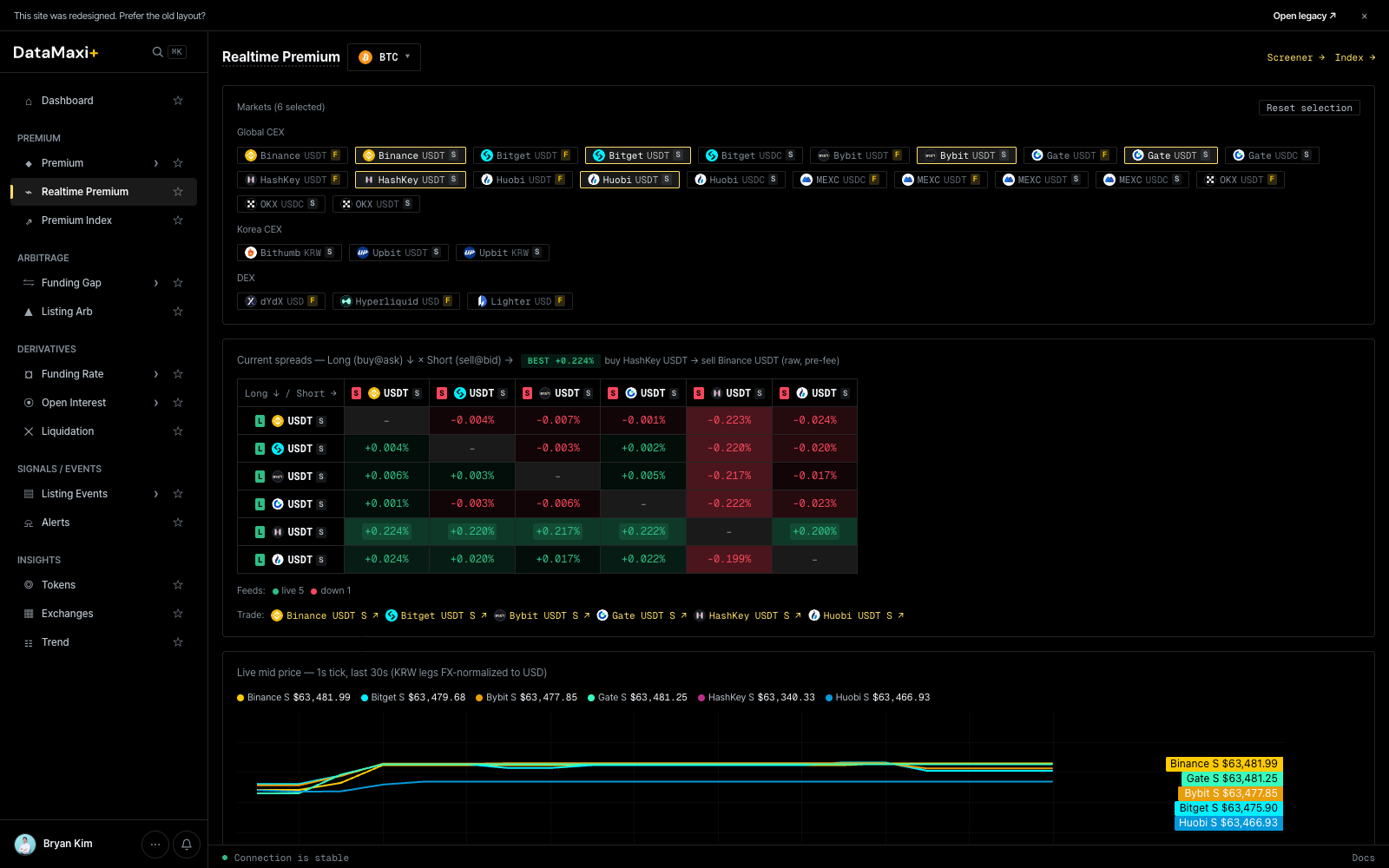This screenshot has width=1389, height=868.
Task: Expand the Listing Events submenu chevron
Action: pos(156,494)
